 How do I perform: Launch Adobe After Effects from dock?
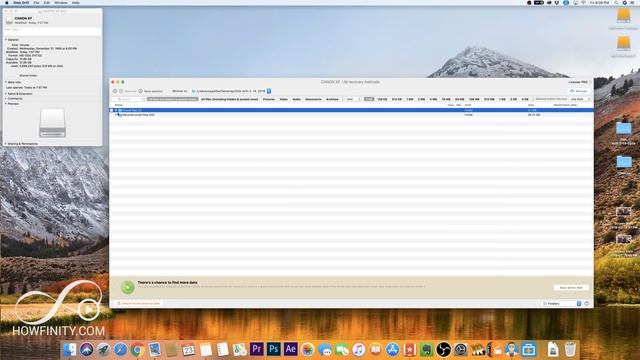[291, 349]
